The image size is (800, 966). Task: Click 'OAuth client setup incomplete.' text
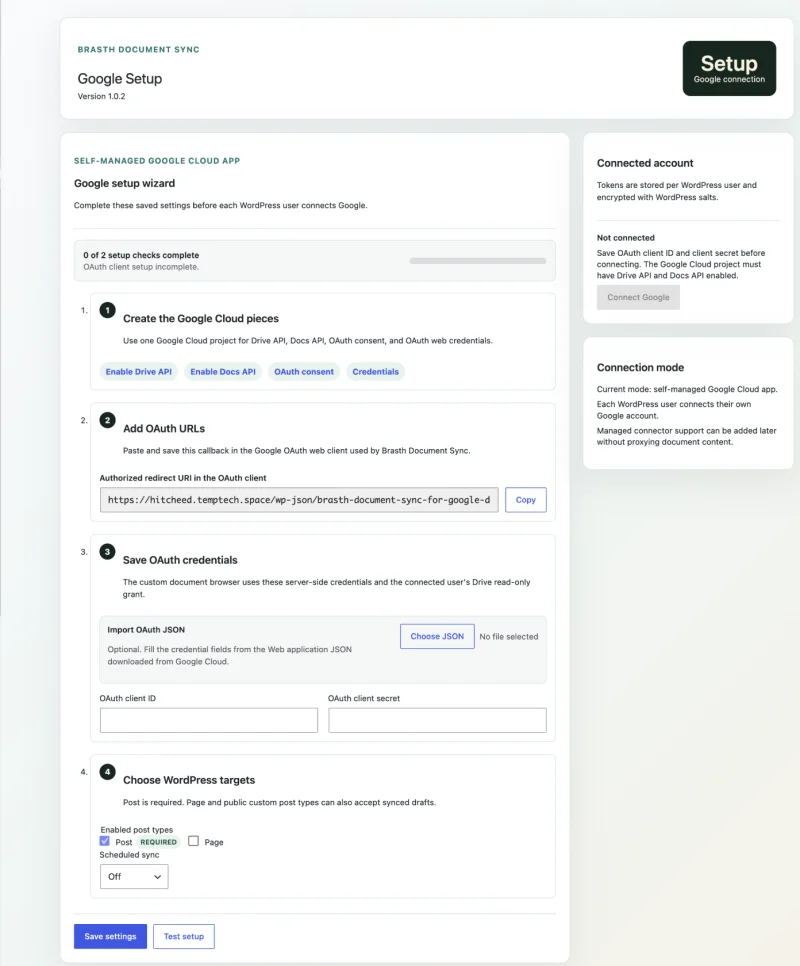click(x=141, y=267)
